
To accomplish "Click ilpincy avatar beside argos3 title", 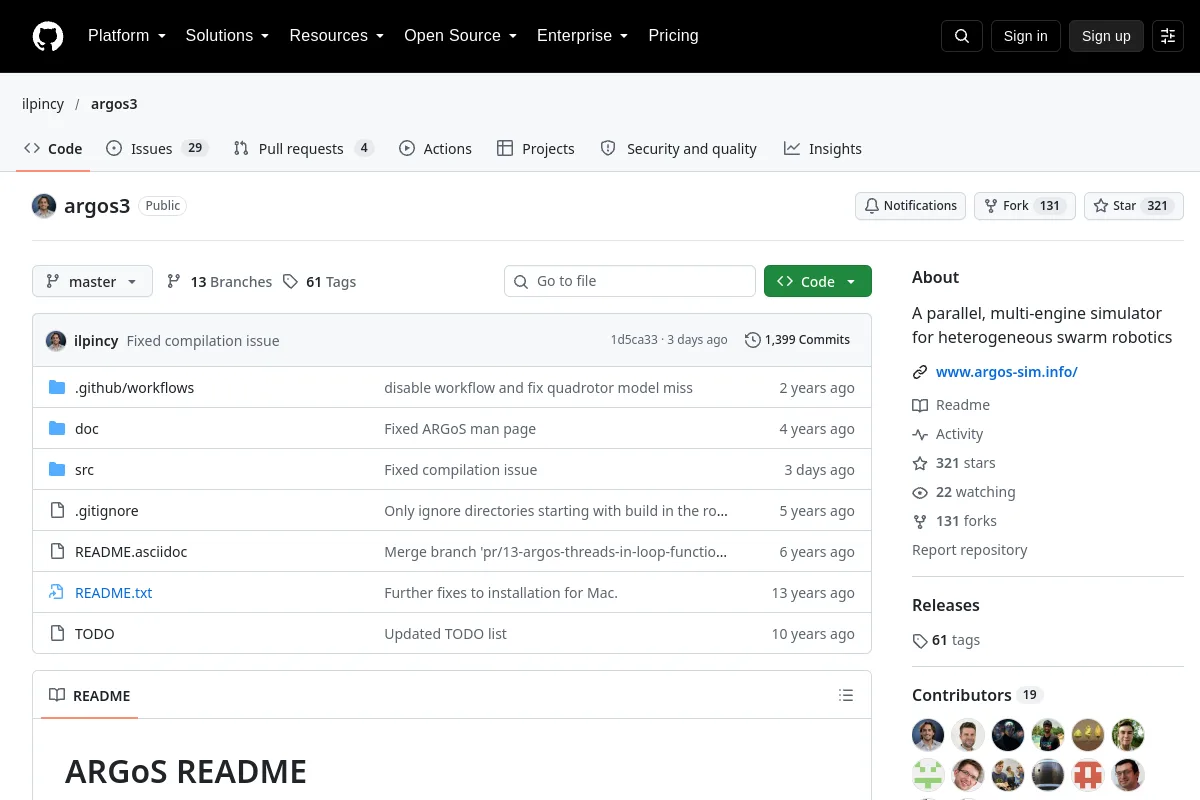I will 44,206.
